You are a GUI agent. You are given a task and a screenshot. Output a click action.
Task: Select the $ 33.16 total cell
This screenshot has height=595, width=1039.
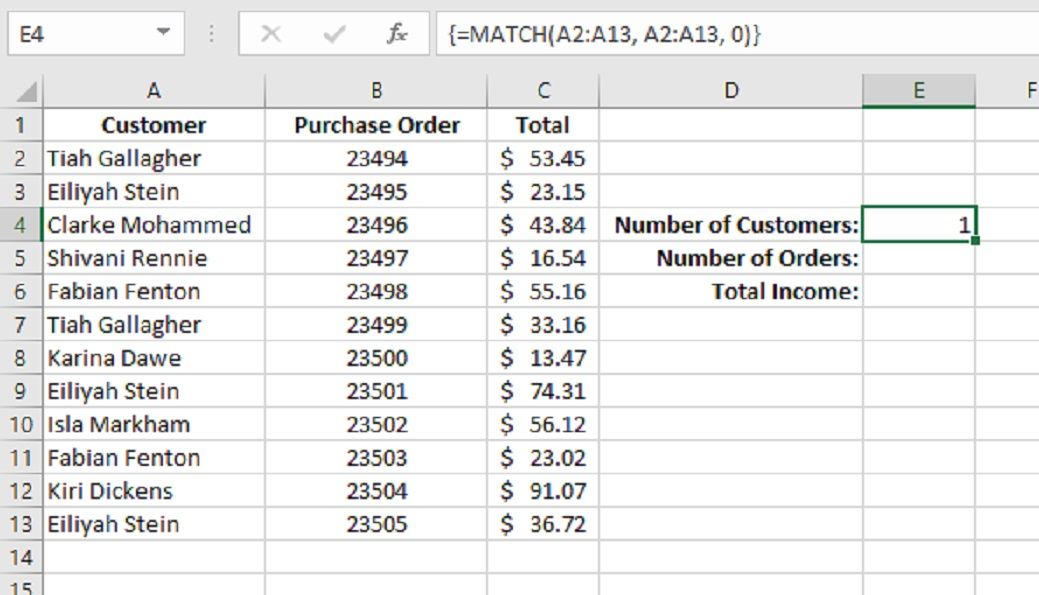(543, 325)
